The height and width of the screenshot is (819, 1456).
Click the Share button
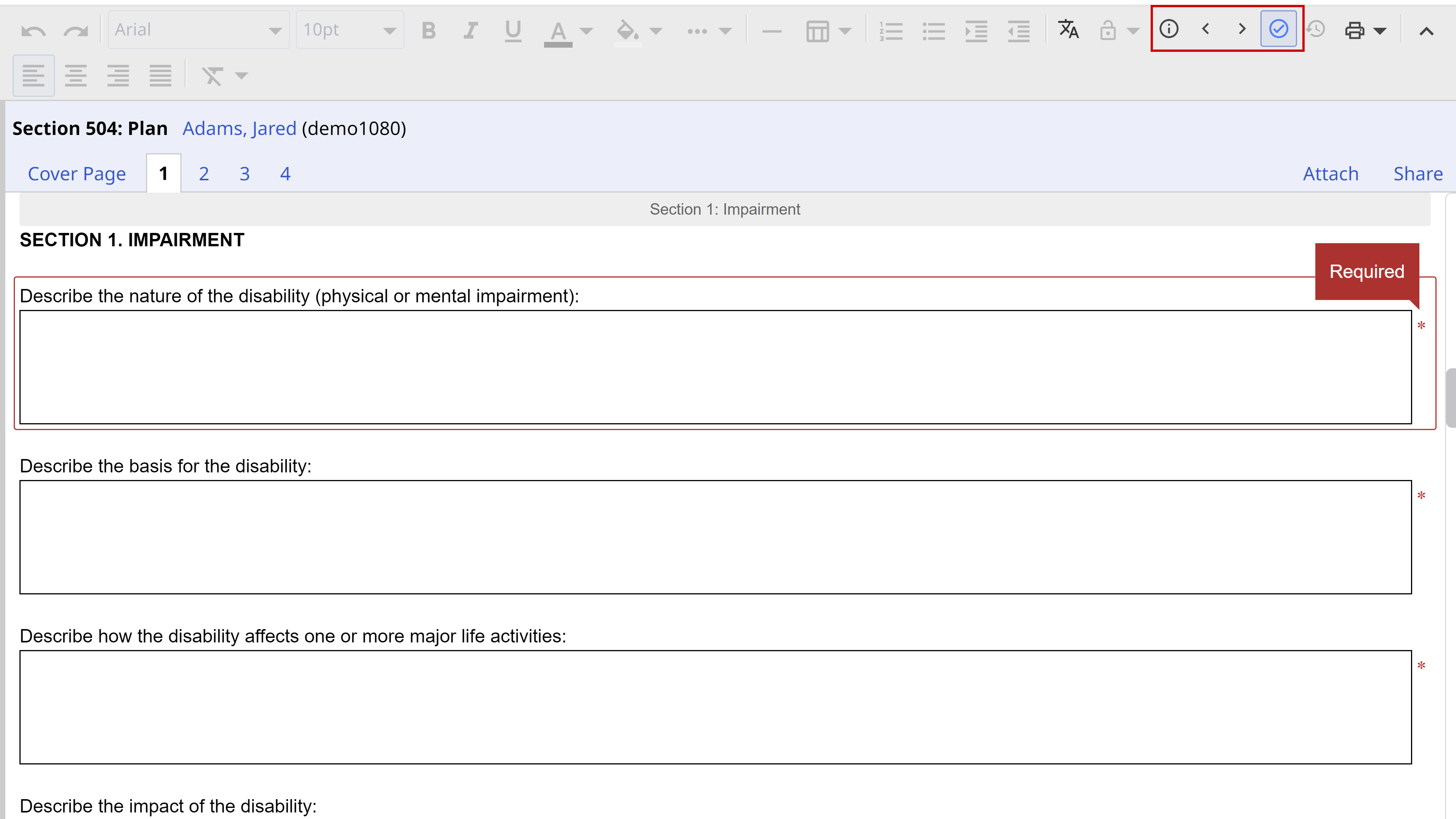coord(1417,173)
